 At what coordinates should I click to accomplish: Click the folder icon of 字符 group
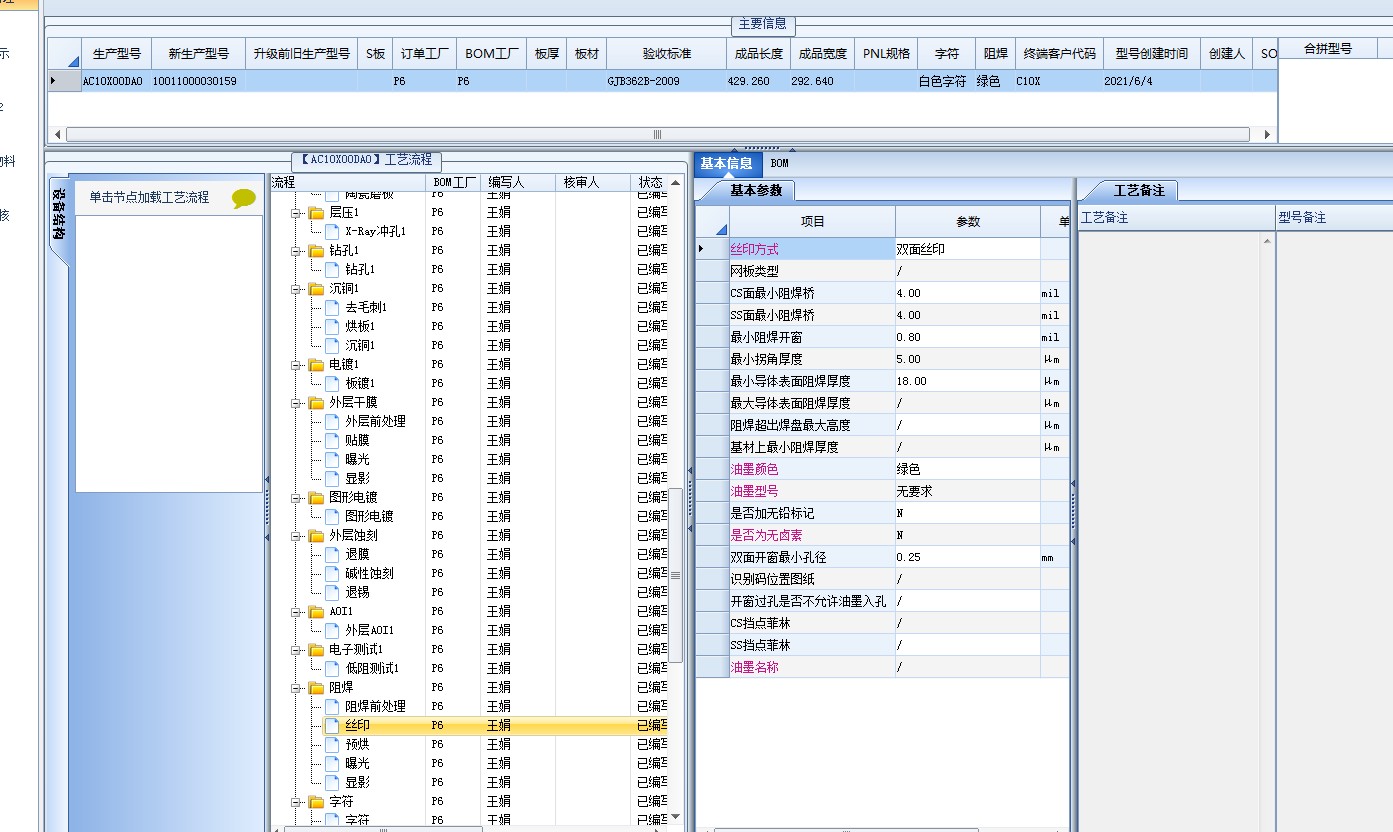click(316, 801)
